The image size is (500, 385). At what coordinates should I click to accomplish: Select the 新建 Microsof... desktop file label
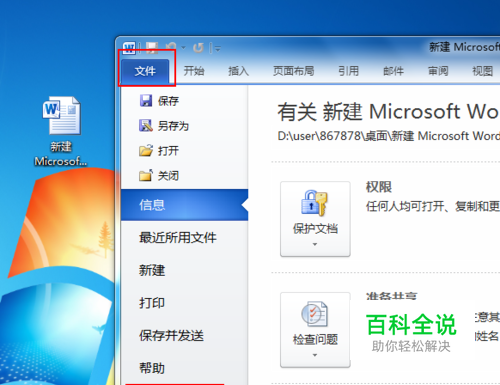(61, 154)
